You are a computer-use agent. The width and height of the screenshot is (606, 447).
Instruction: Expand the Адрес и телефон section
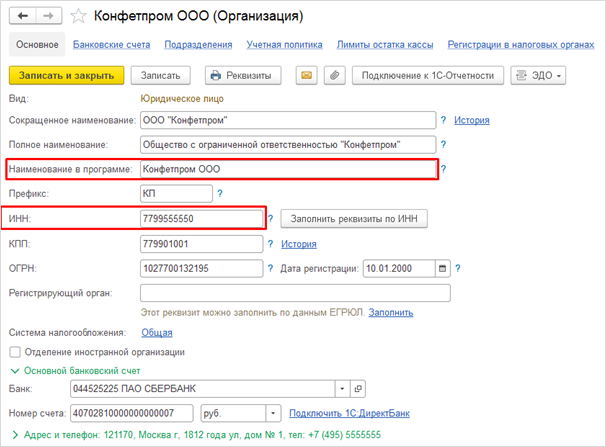tap(13, 434)
